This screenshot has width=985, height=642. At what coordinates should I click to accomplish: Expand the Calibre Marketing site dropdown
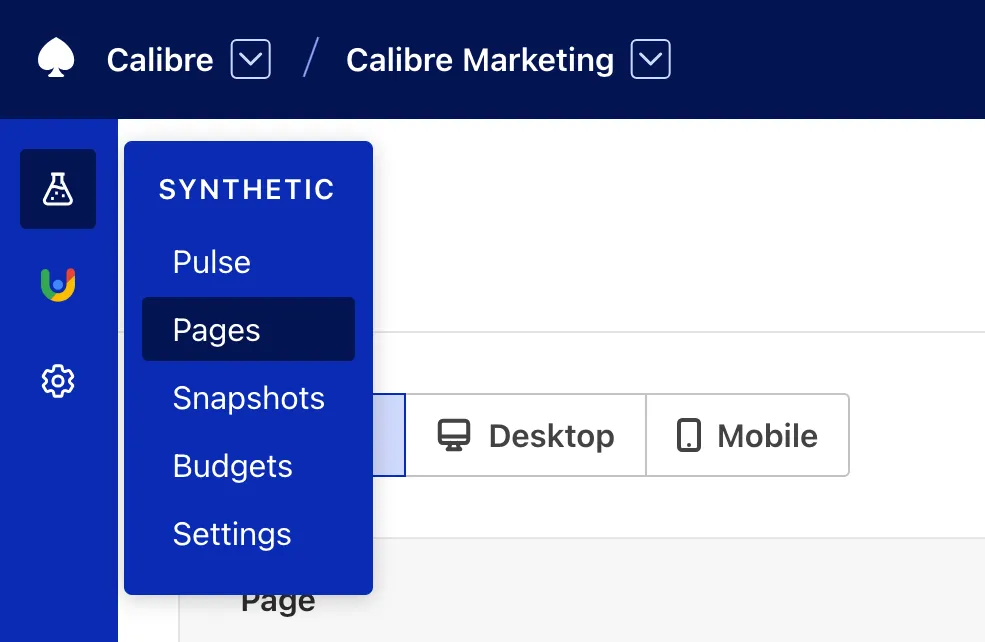point(650,60)
